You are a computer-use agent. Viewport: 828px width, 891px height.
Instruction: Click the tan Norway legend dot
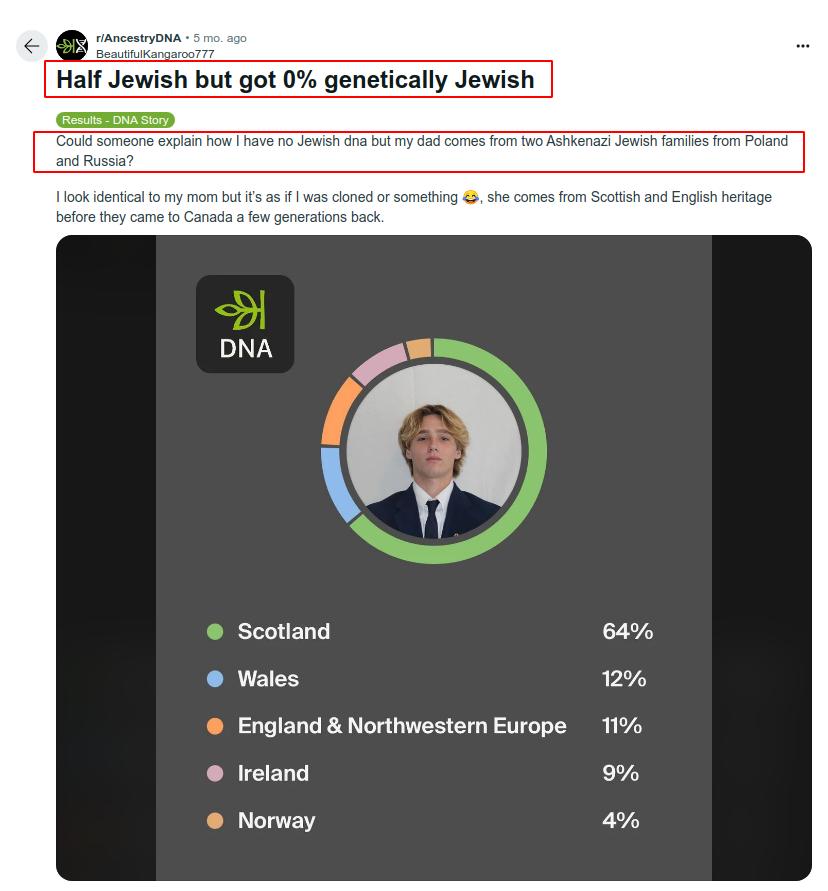click(215, 821)
